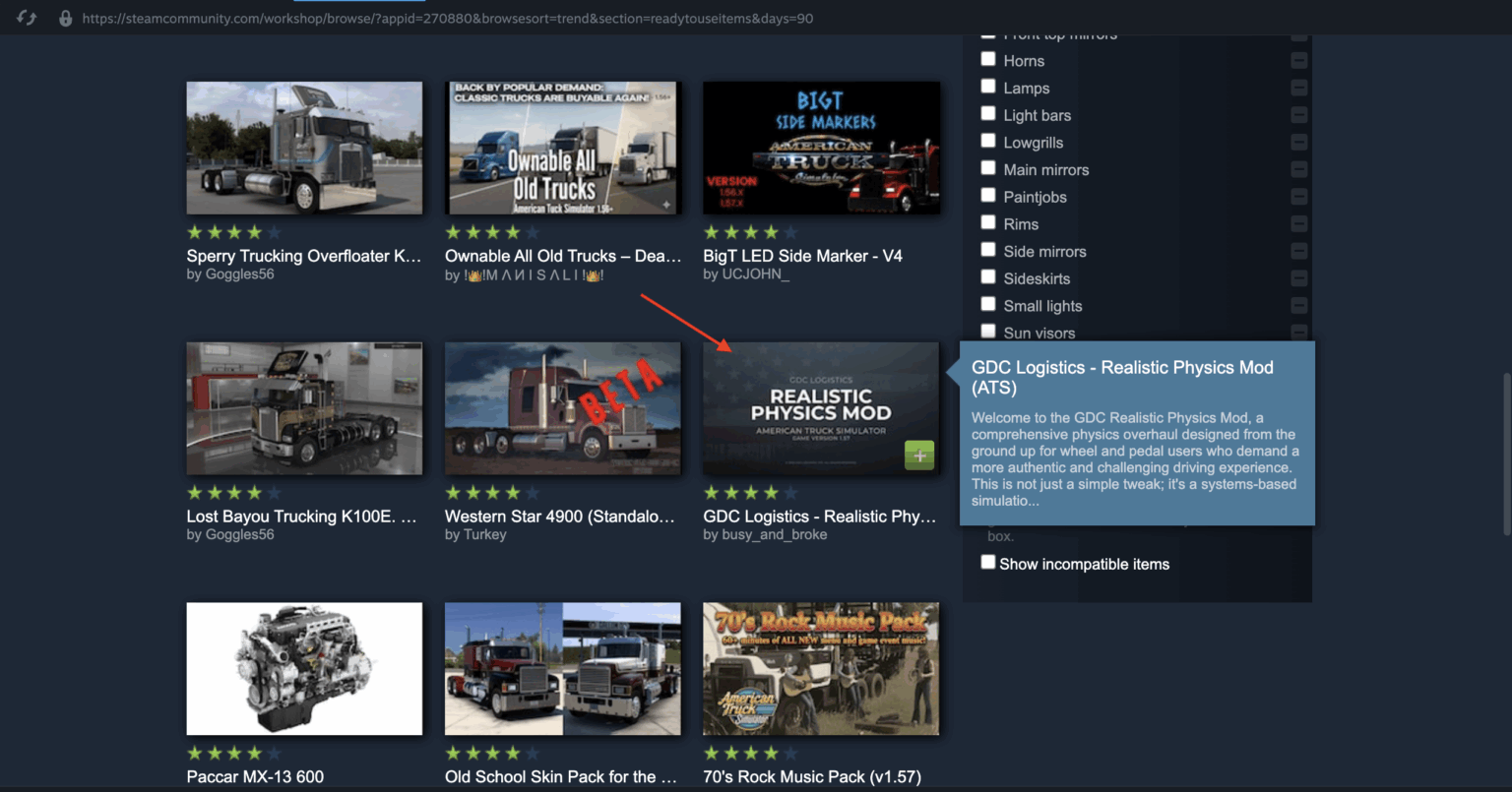This screenshot has height=792, width=1512.
Task: Exclude Sun visors using its minus icon
Action: click(x=1297, y=333)
